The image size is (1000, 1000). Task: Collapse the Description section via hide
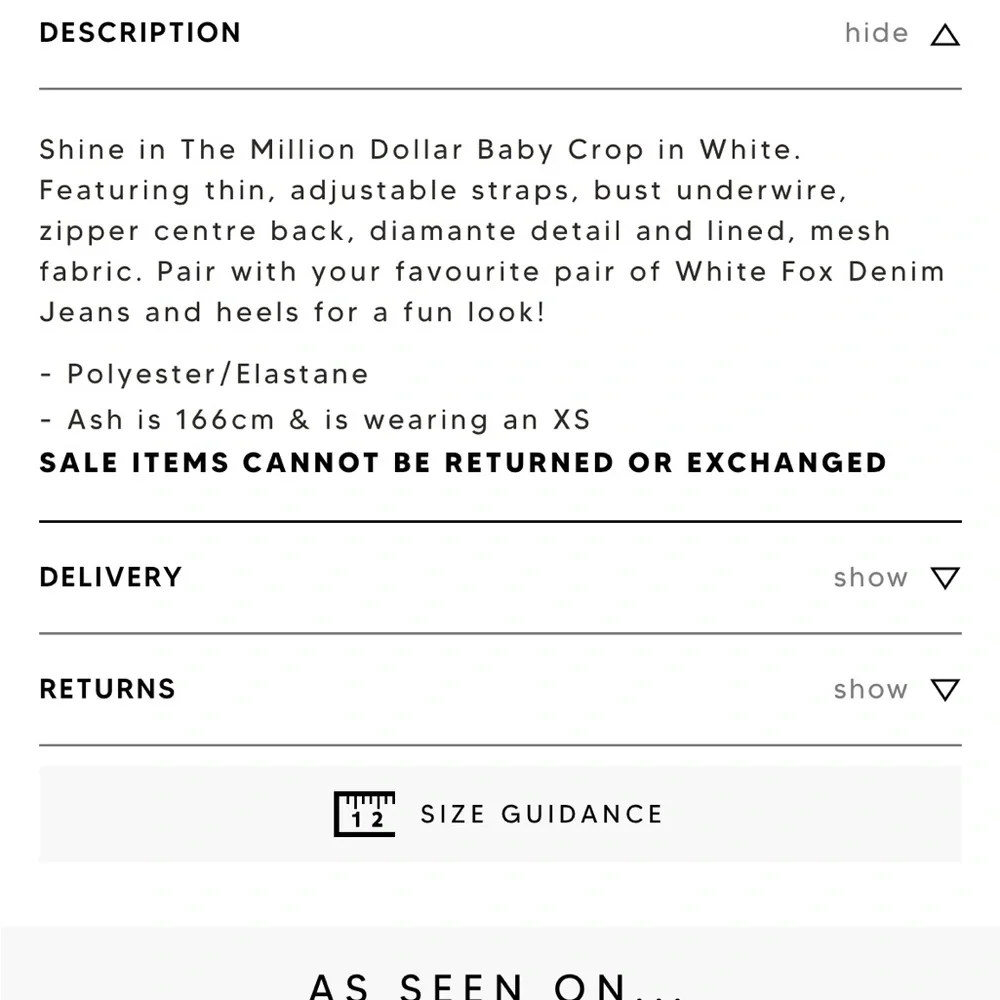(876, 33)
